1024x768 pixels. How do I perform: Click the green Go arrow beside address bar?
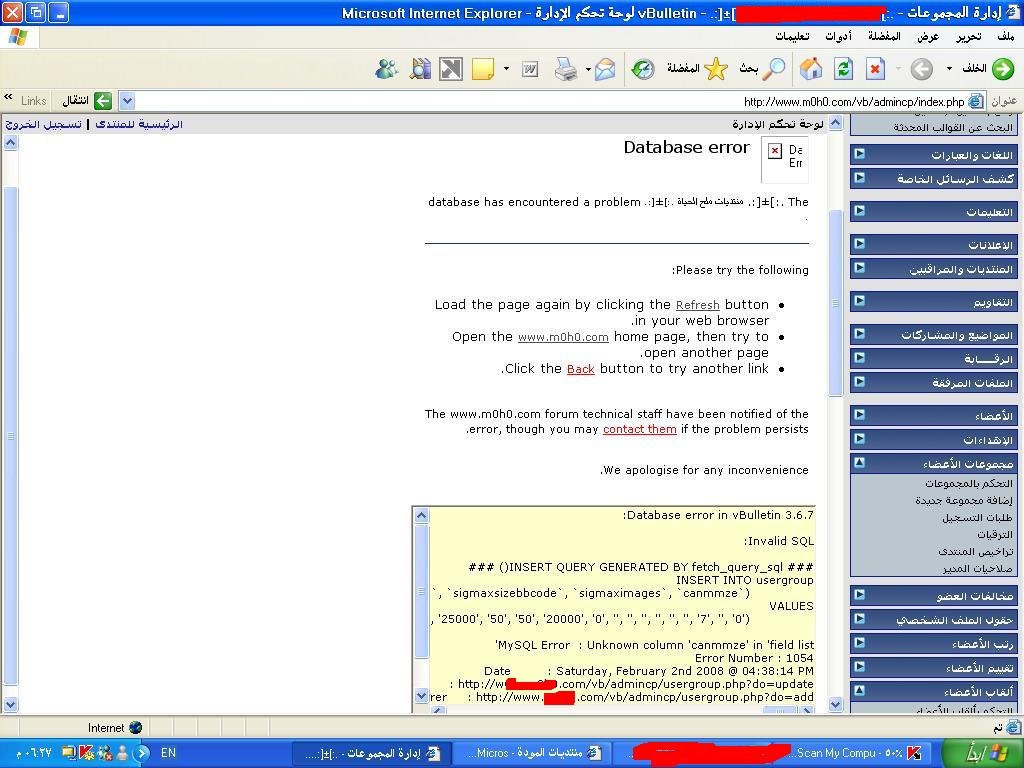click(x=103, y=101)
